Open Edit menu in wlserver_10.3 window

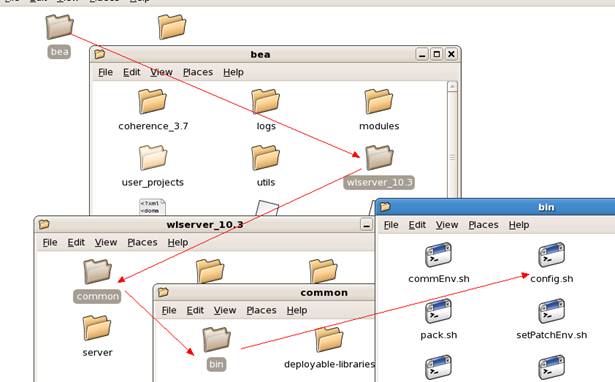coord(76,242)
